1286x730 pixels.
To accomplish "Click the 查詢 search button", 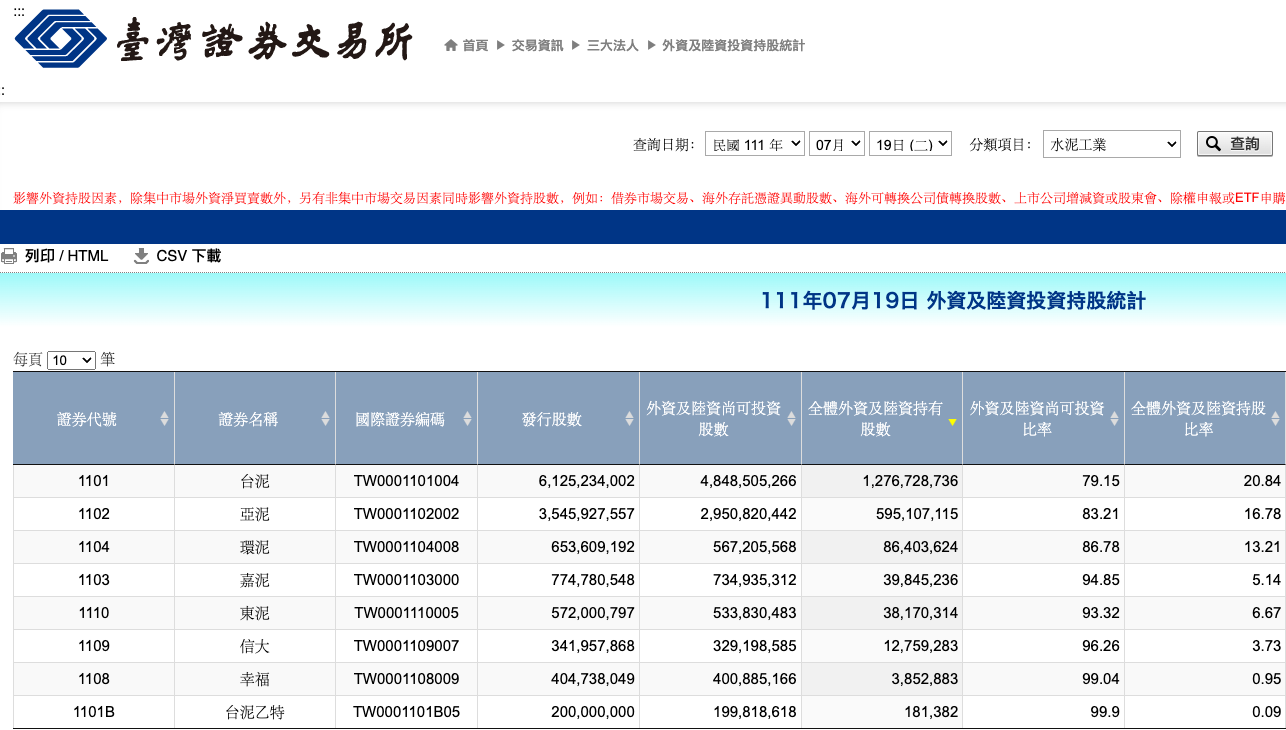I will (1235, 144).
